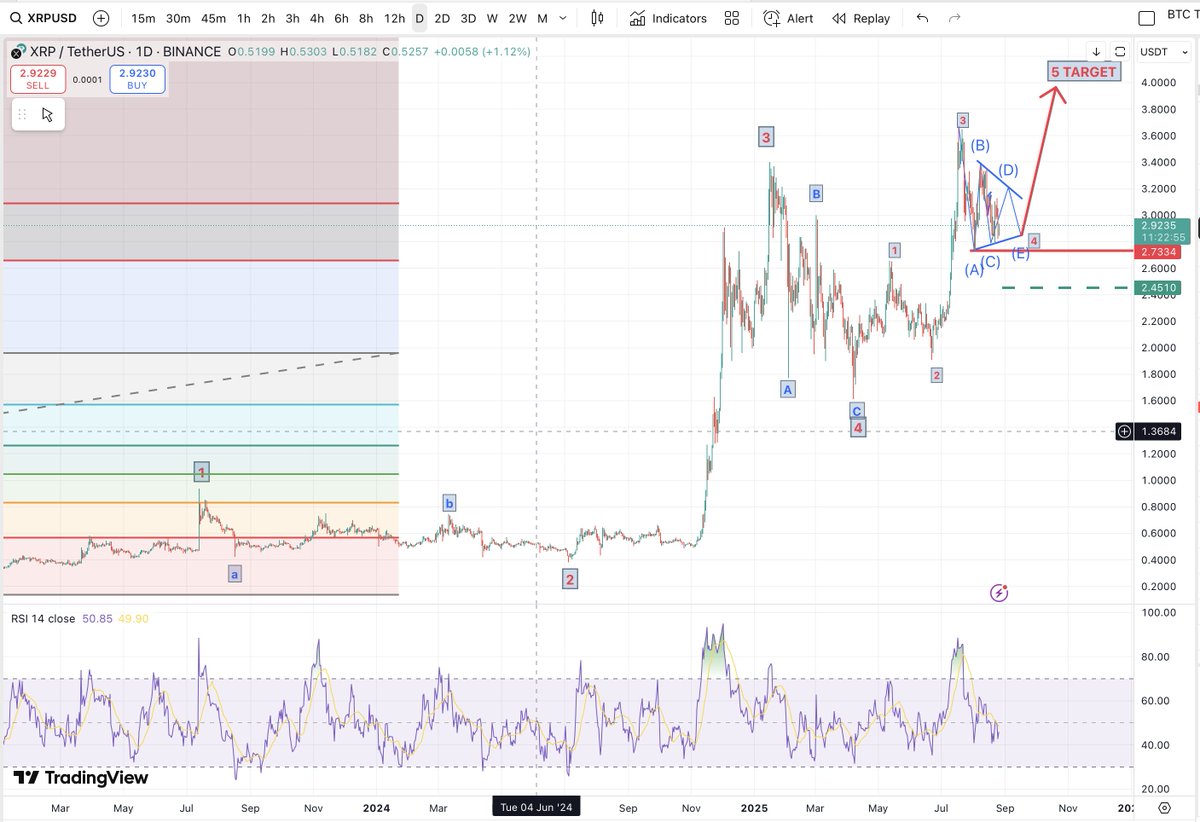Click the 2.9230 BUY button
1200x822 pixels.
click(136, 78)
